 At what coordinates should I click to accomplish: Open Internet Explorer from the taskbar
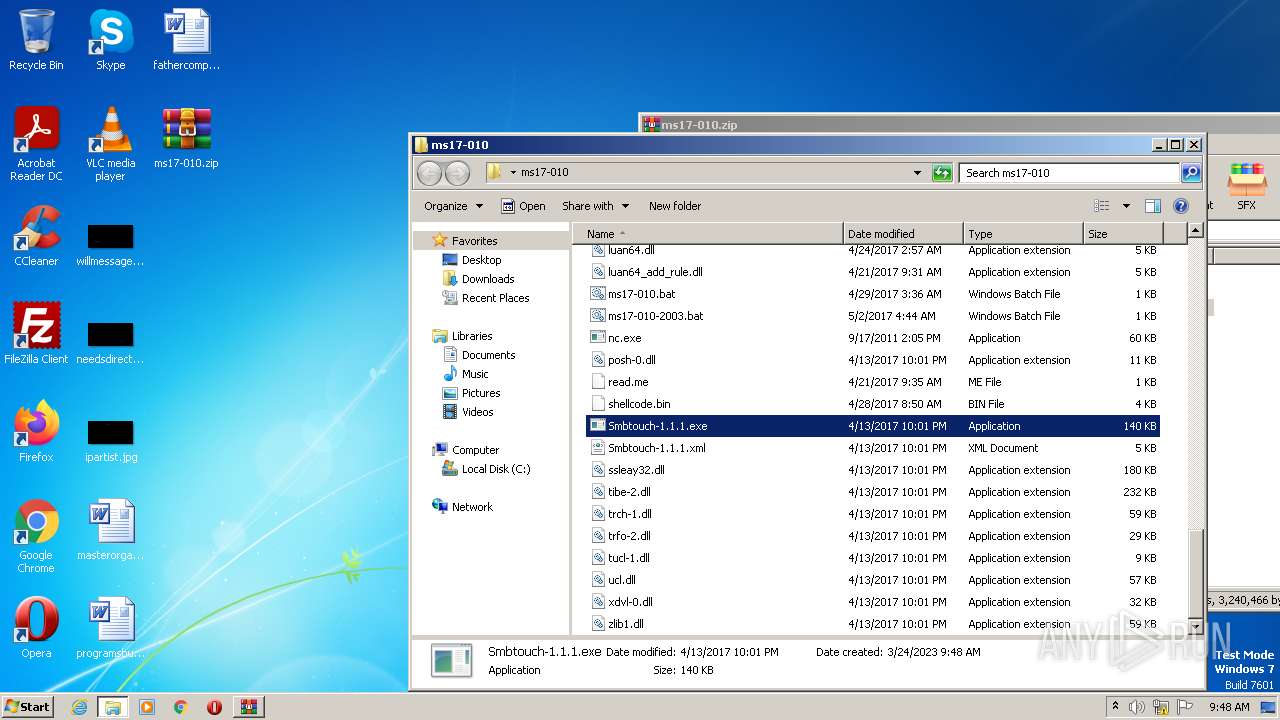click(79, 707)
